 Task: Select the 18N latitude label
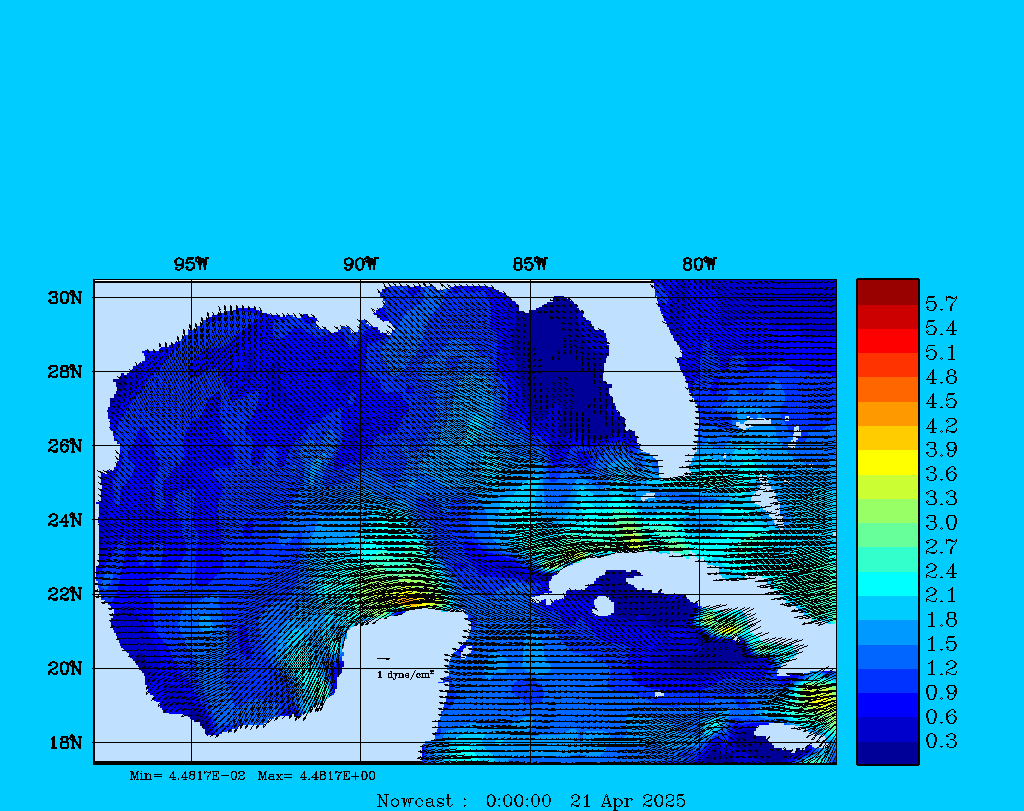coord(63,742)
